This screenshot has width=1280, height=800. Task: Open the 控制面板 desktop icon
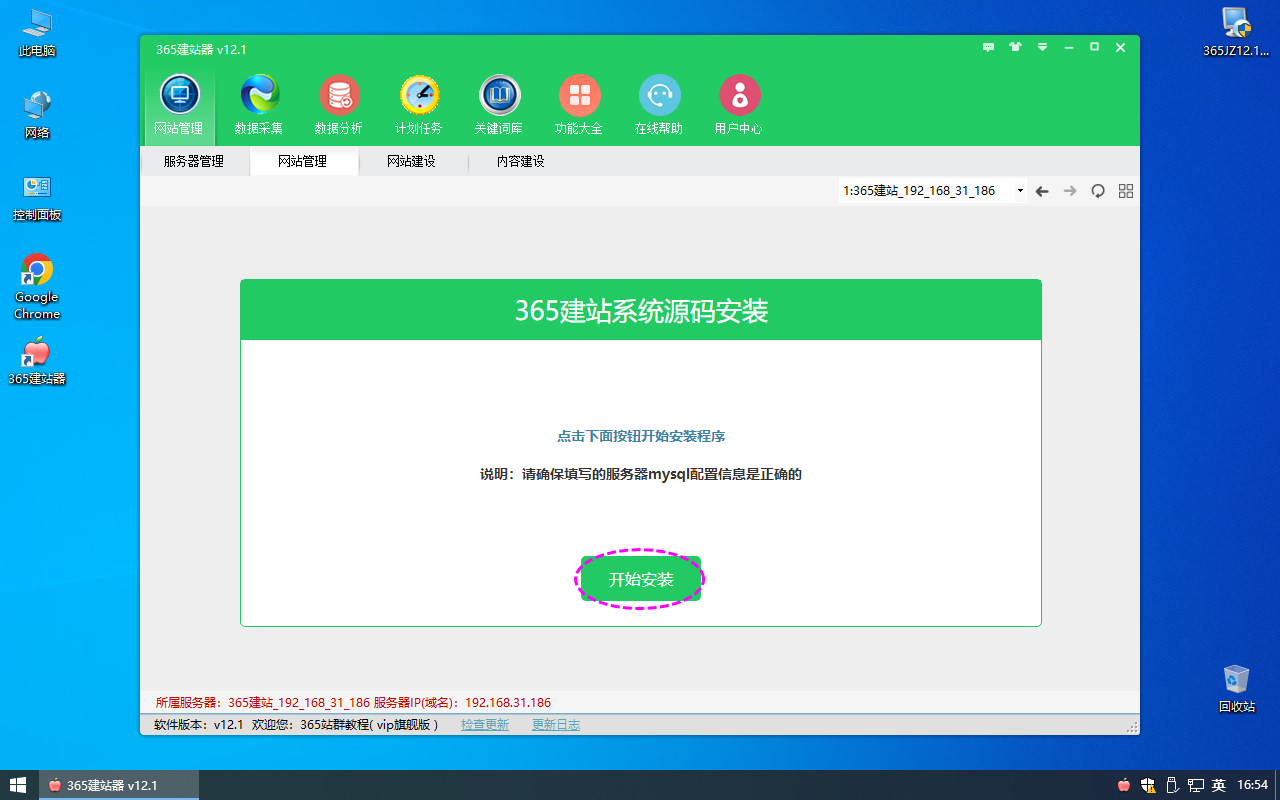pos(37,197)
